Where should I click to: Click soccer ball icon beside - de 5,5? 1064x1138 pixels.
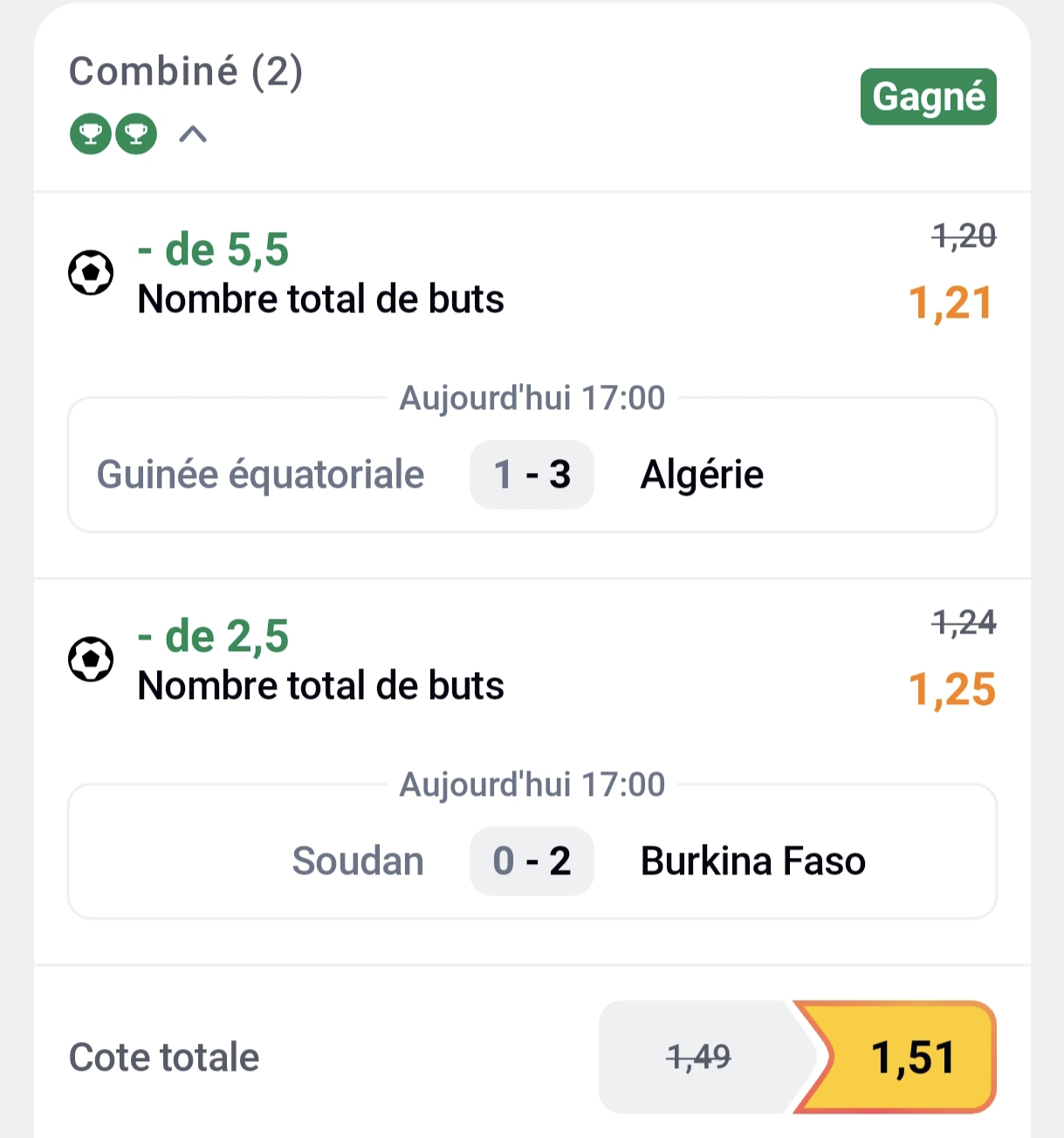91,273
